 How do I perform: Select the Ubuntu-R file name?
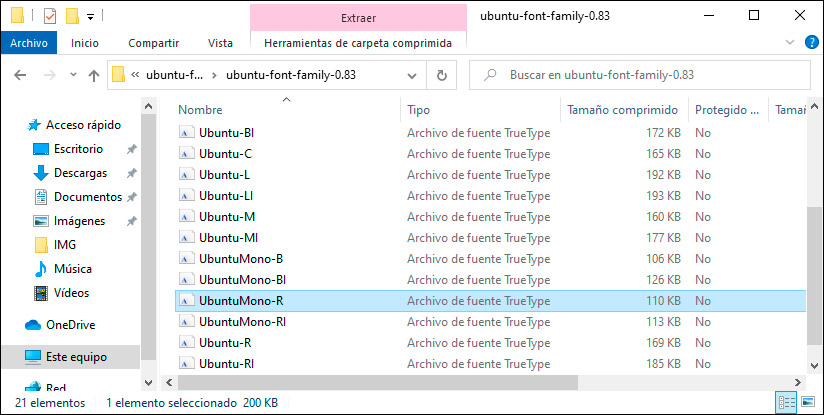[x=225, y=343]
